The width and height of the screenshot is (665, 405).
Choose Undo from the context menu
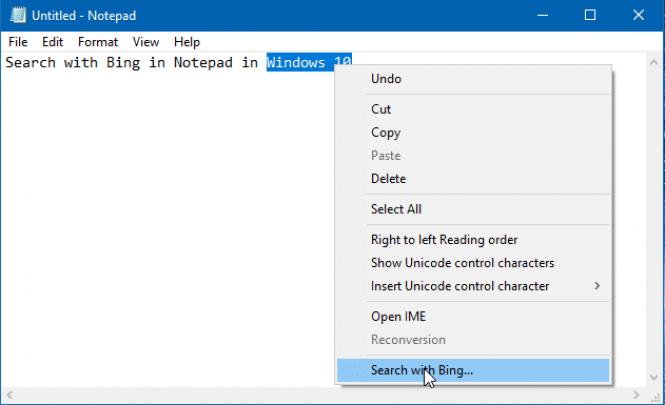pos(473,79)
